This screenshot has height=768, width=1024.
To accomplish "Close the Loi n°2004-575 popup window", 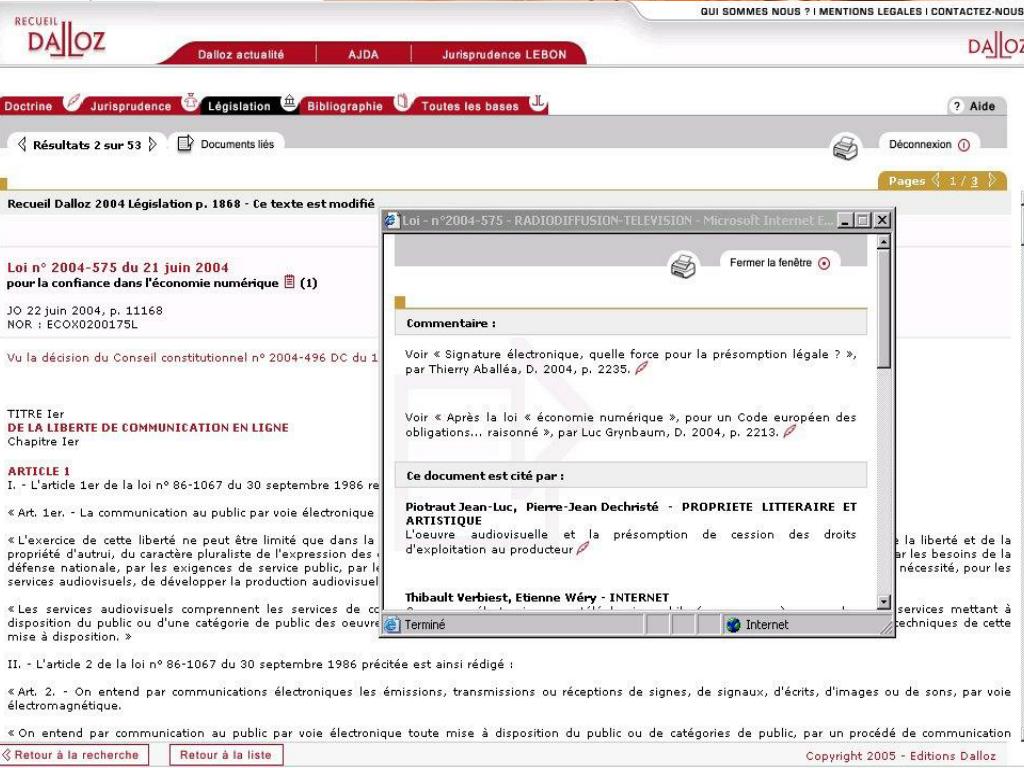I will coord(882,220).
